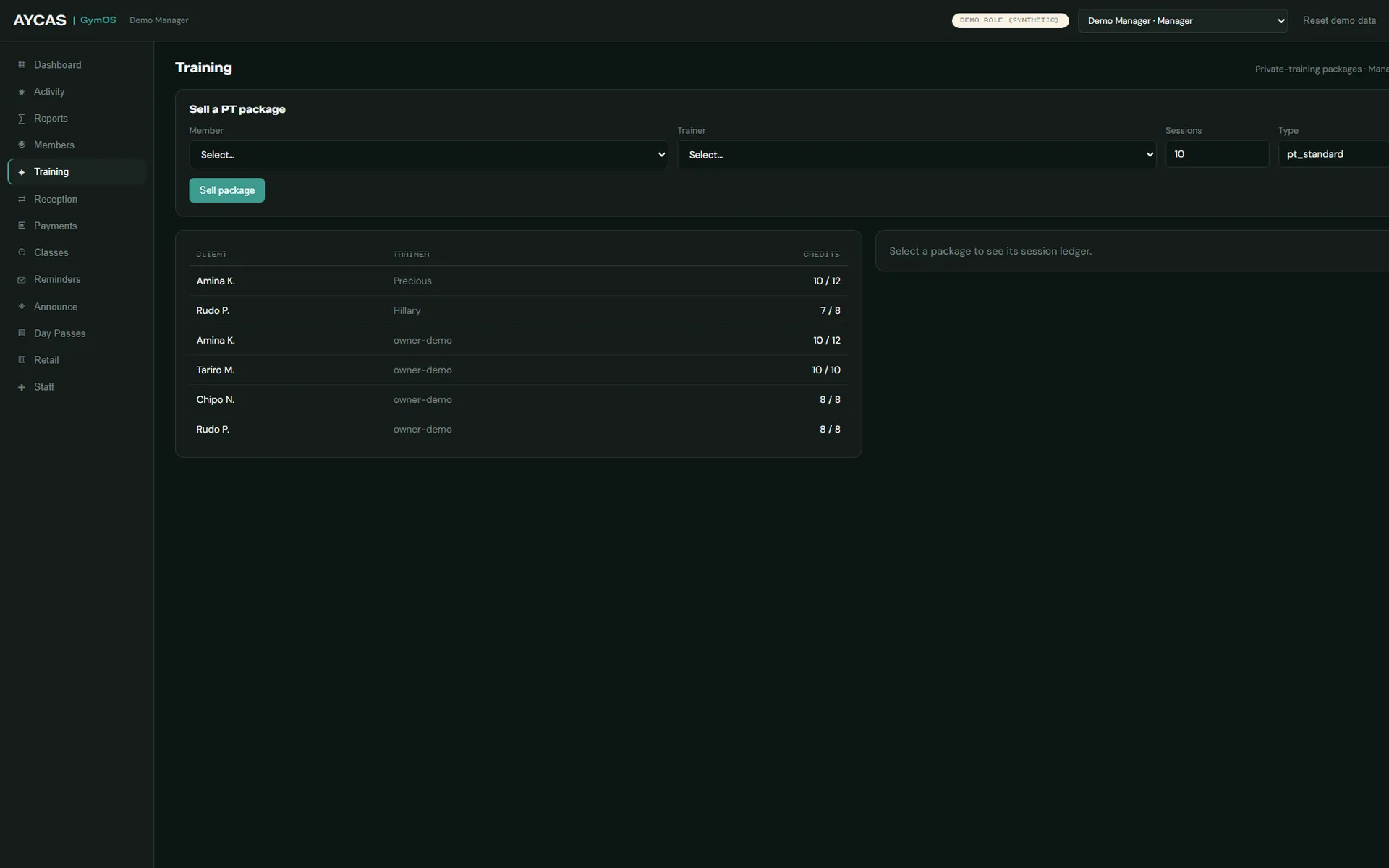Open the Members section label

pyautogui.click(x=54, y=145)
